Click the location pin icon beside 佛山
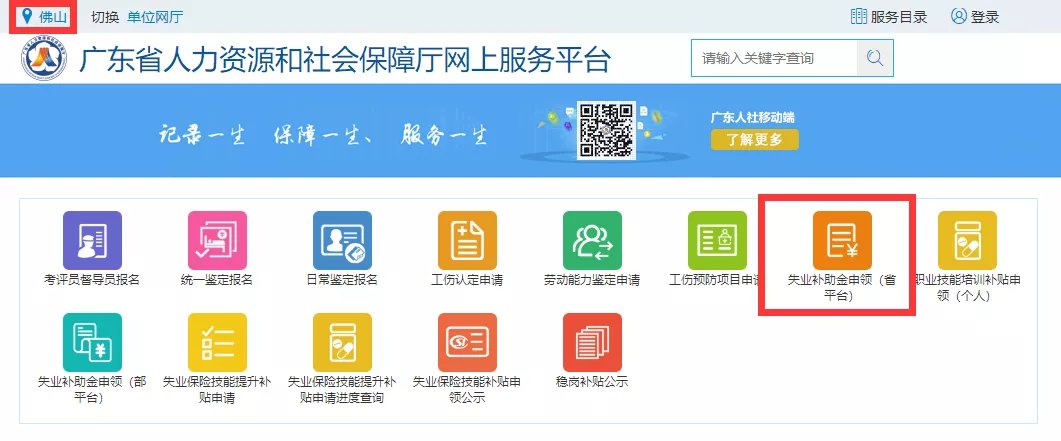The width and height of the screenshot is (1061, 441). point(27,16)
